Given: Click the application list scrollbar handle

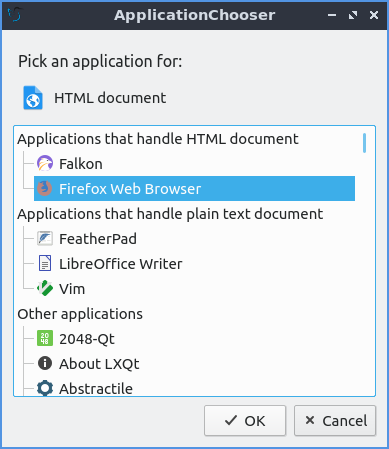Looking at the screenshot, I should (x=365, y=143).
